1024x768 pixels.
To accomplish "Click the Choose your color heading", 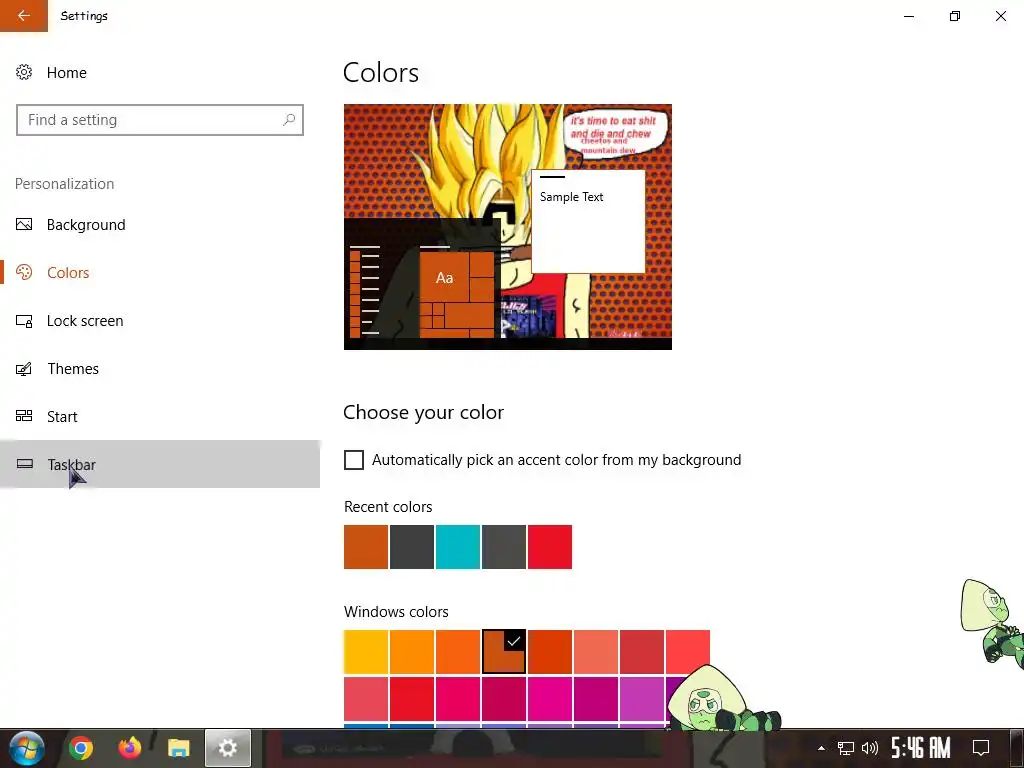I will pos(423,412).
